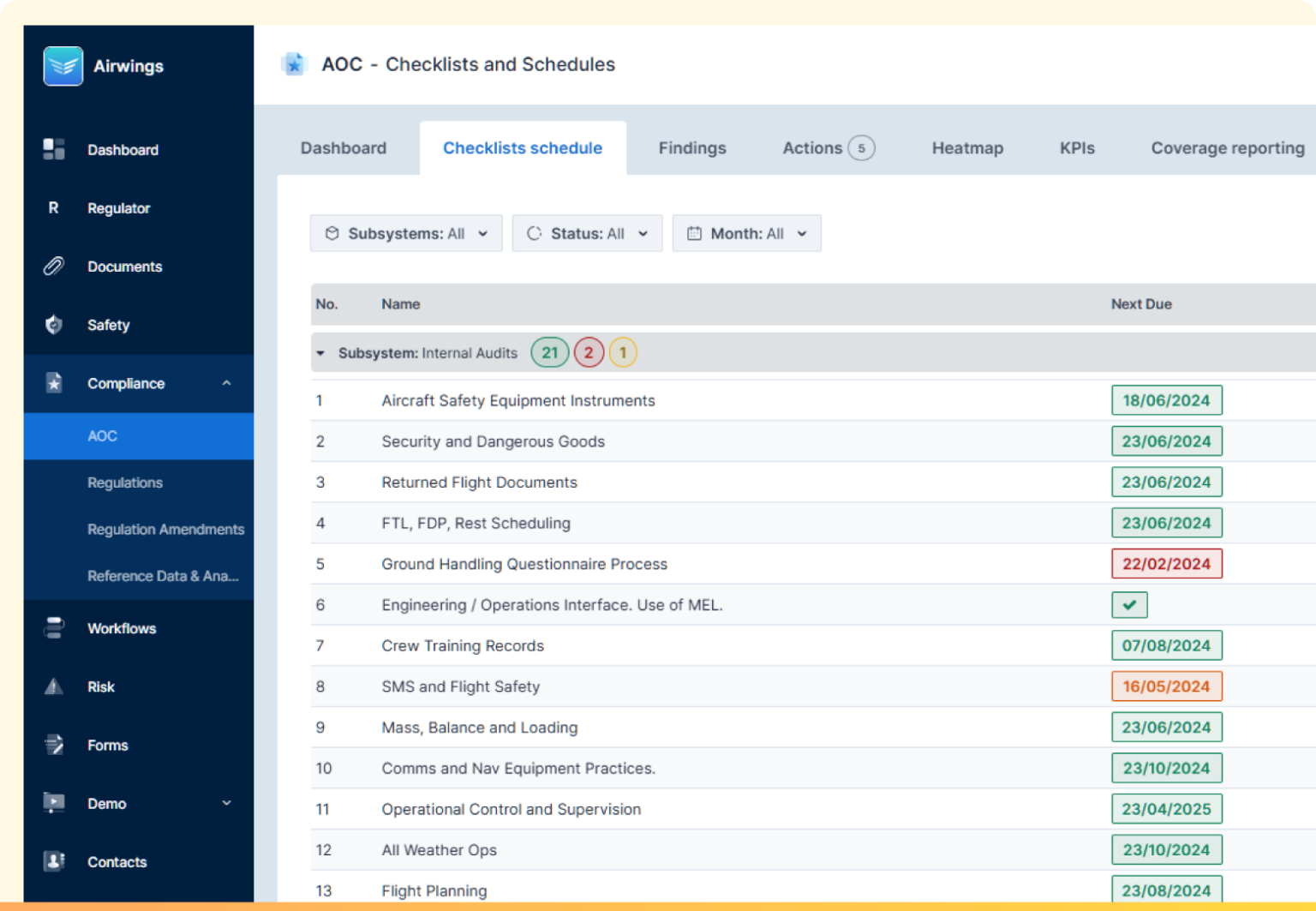Select the Workflows sidebar icon
Screen dimensions: 1316x911
[53, 628]
